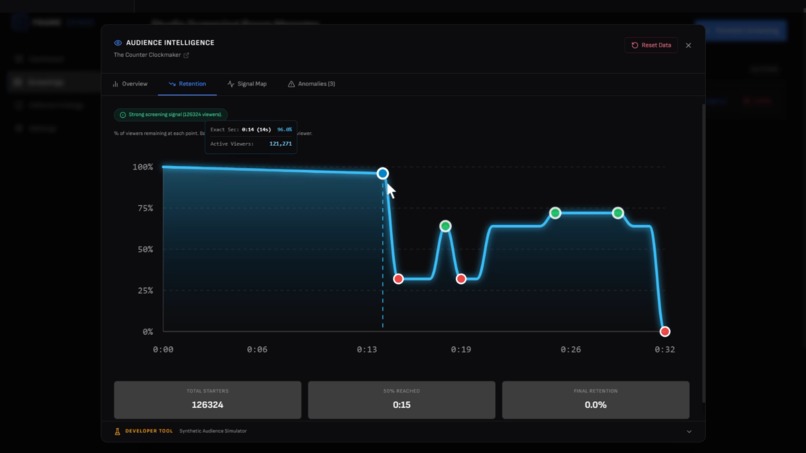Click the Active Viewers value 121,271 in tooltip
806x453 pixels.
click(281, 144)
